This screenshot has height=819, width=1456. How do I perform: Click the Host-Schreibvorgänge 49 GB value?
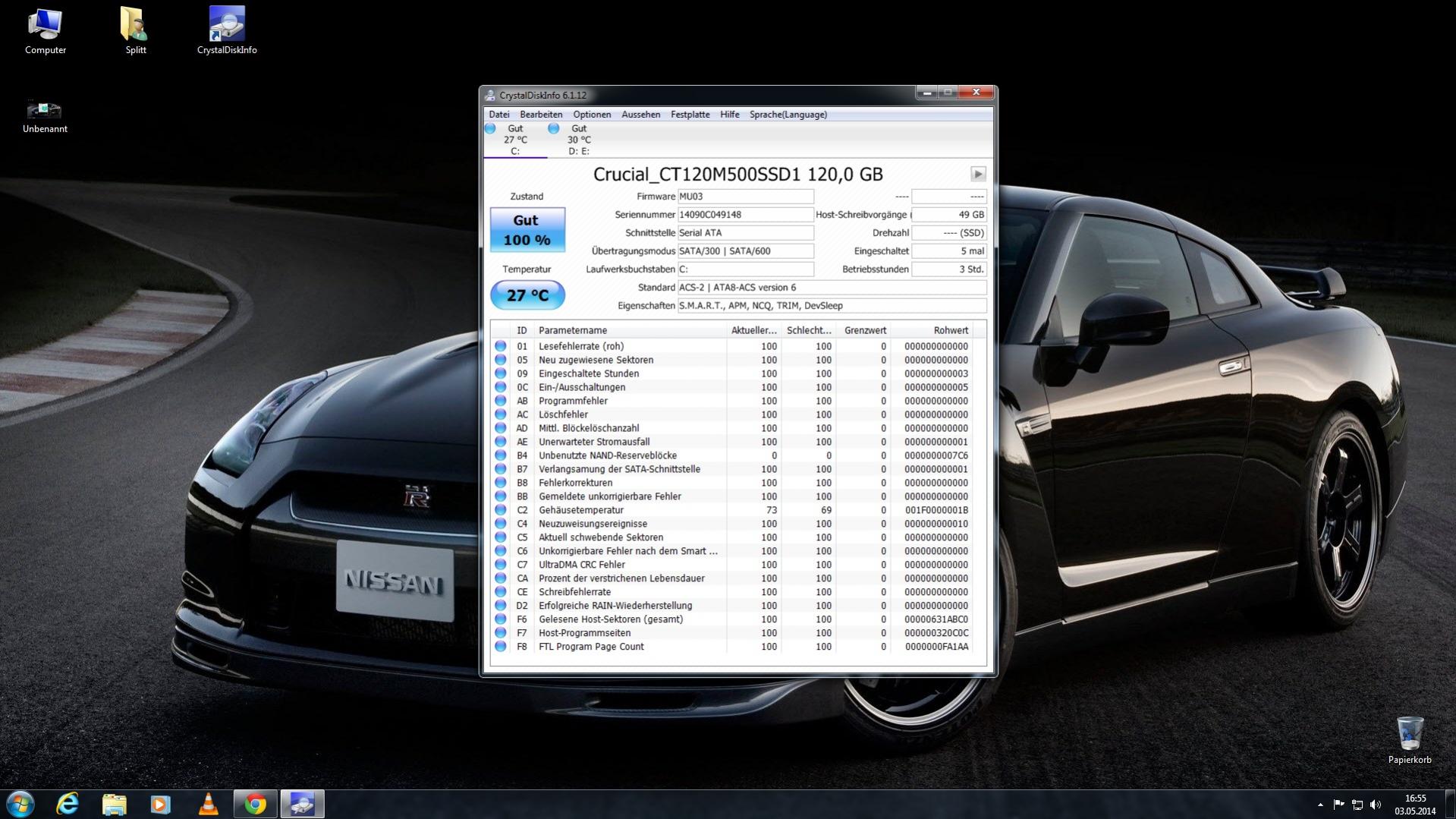click(x=949, y=215)
